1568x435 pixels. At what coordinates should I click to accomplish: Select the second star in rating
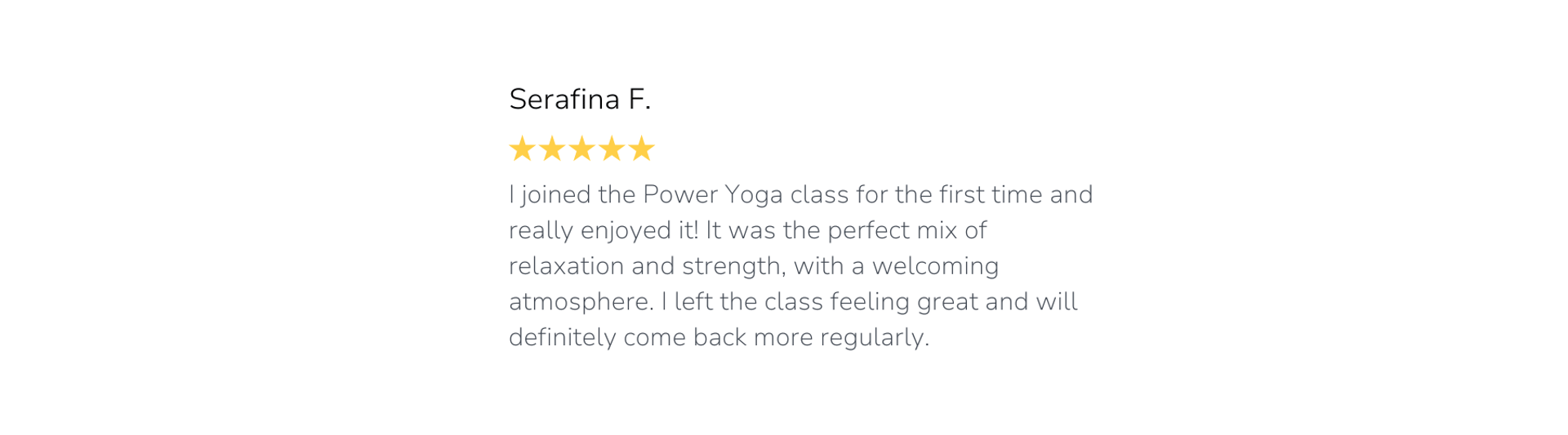point(552,149)
